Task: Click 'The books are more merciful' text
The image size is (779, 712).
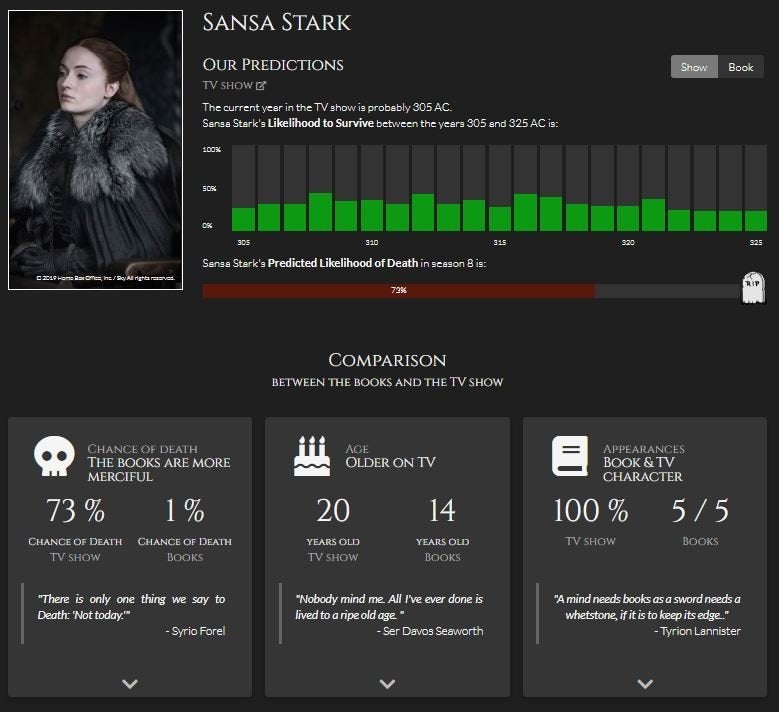Action: [159, 470]
